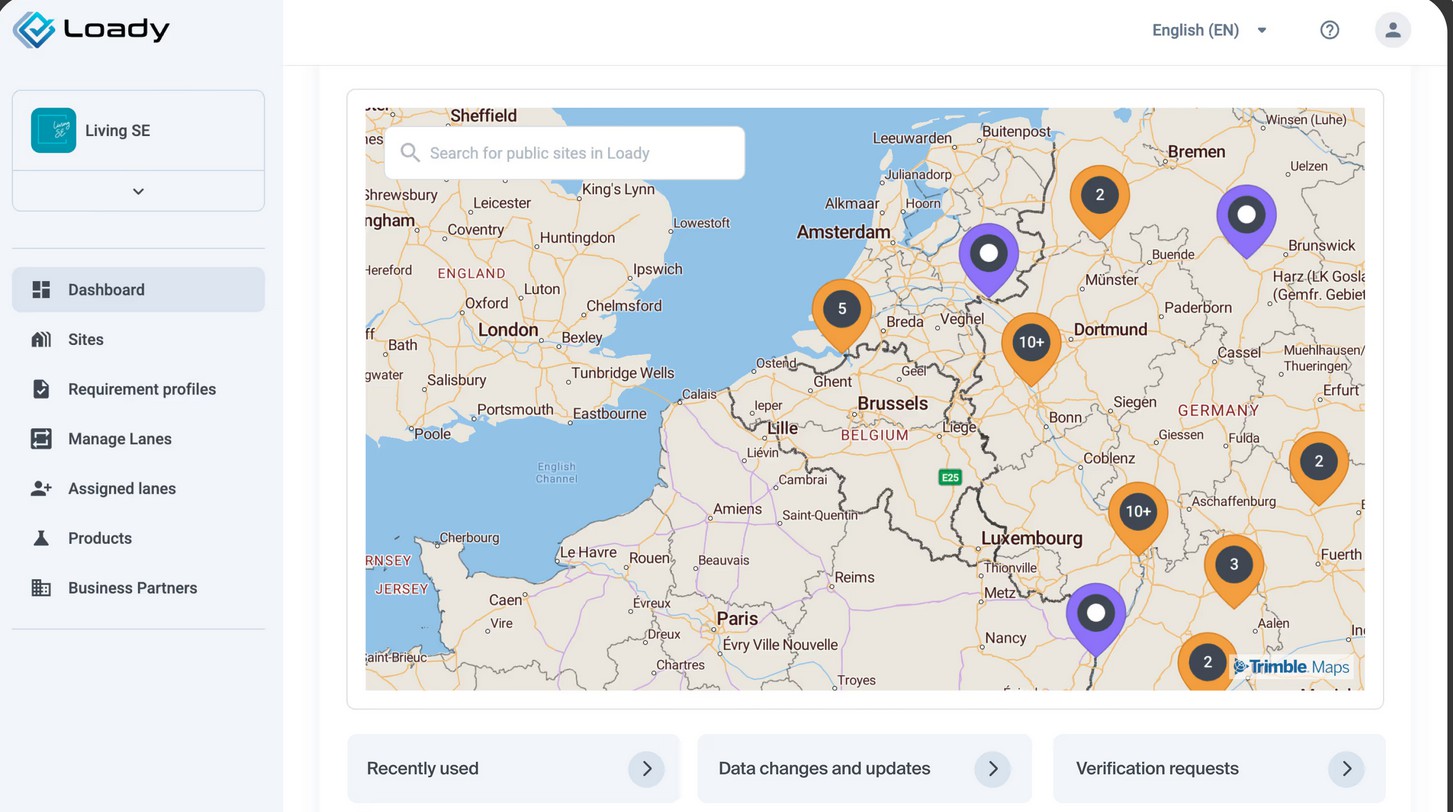
Task: Open the English (EN) language dropdown
Action: 1209,30
